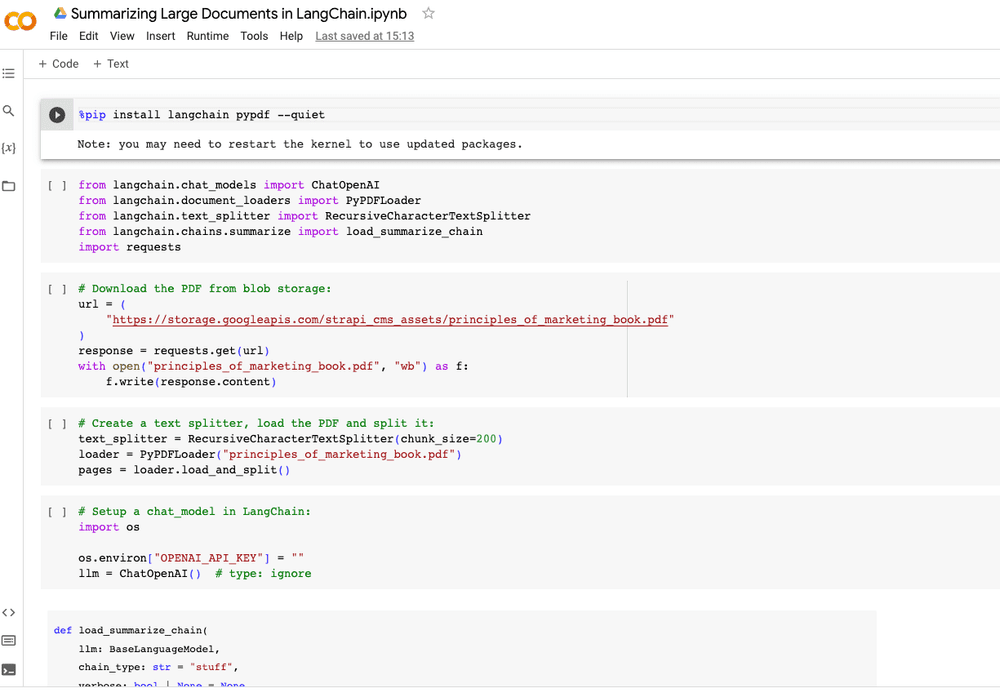The image size is (1000, 692).
Task: Open the Edit menu
Action: [89, 36]
